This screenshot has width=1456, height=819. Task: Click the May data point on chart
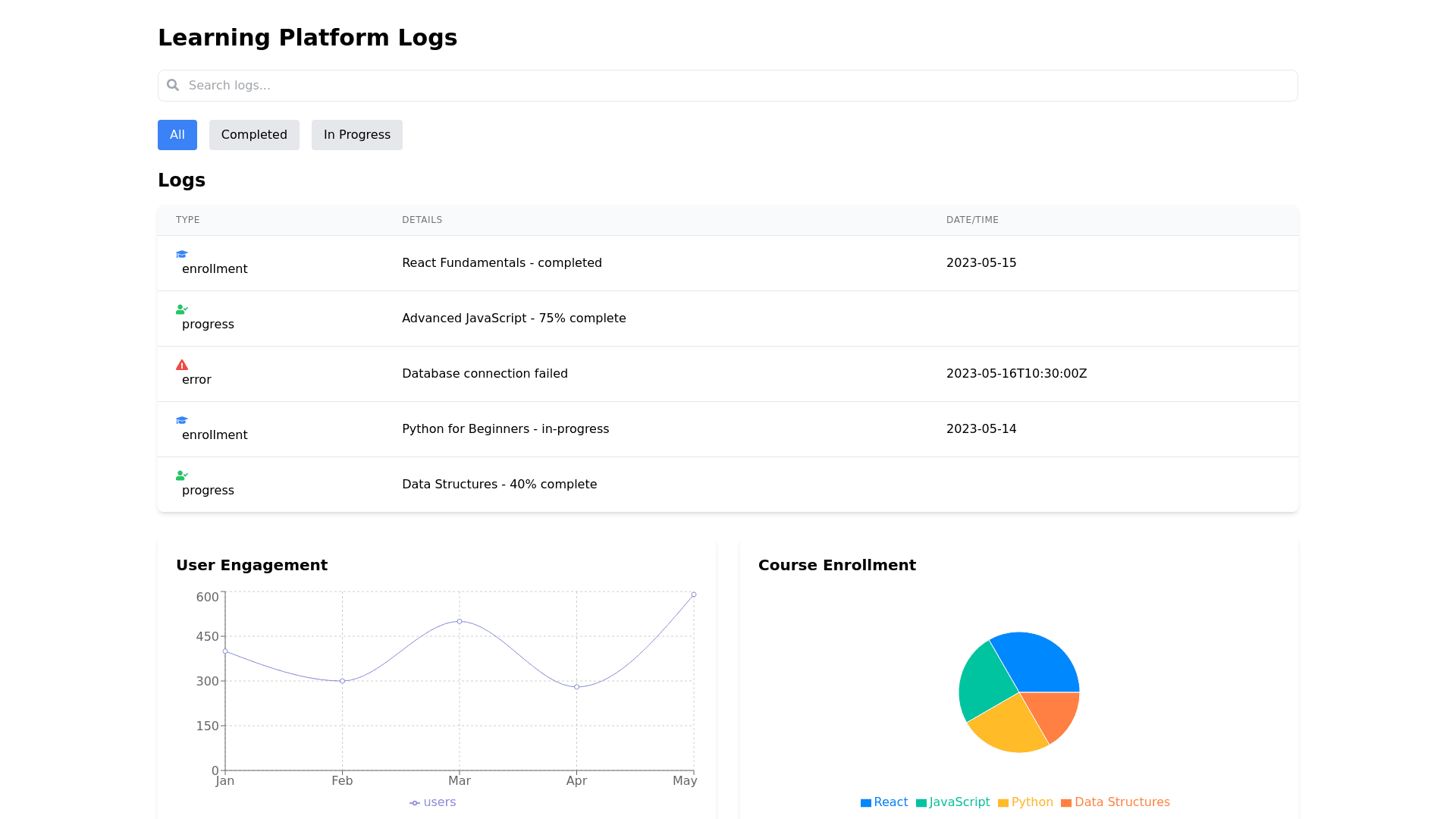point(694,595)
